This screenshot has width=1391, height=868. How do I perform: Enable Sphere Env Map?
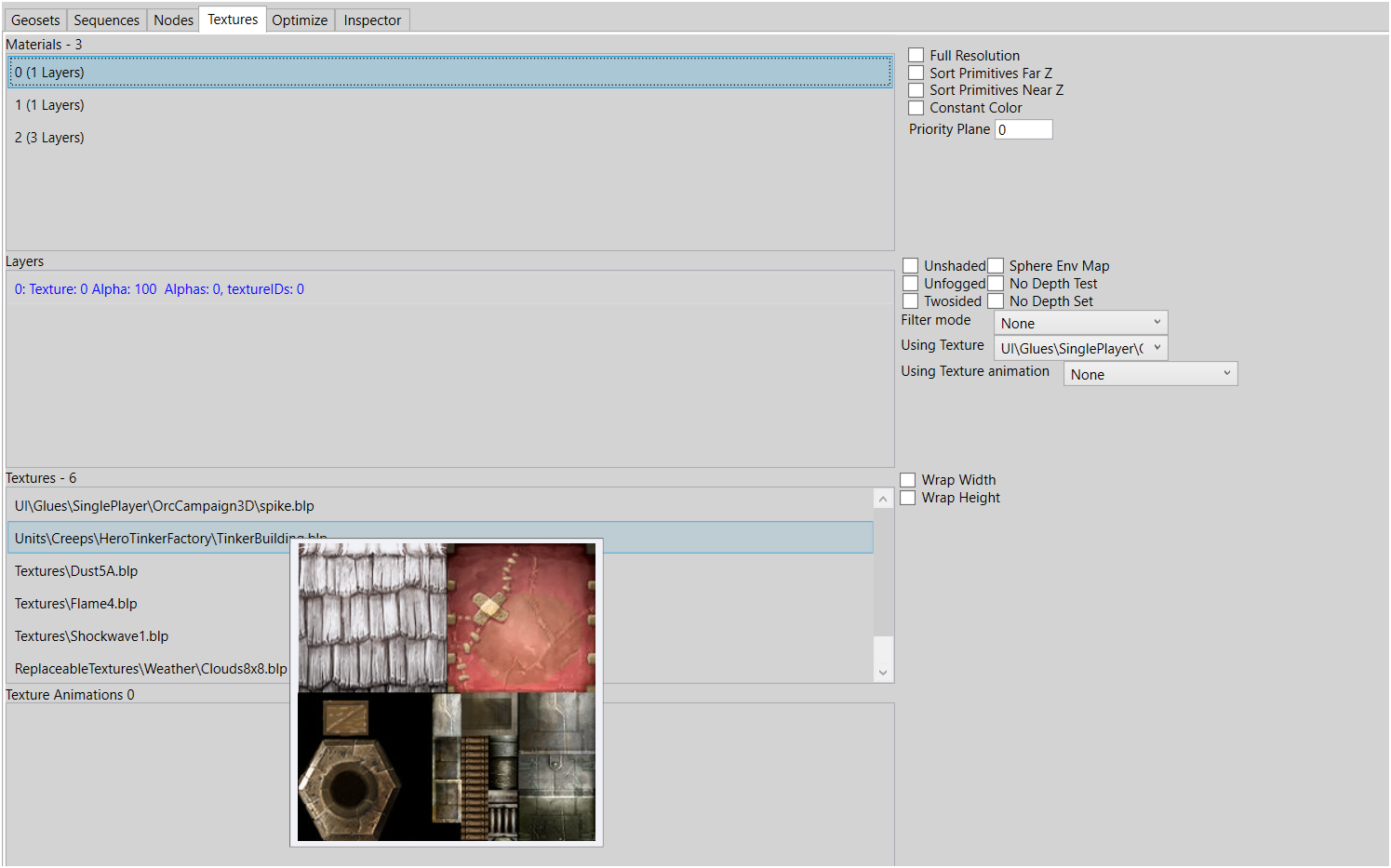(996, 266)
